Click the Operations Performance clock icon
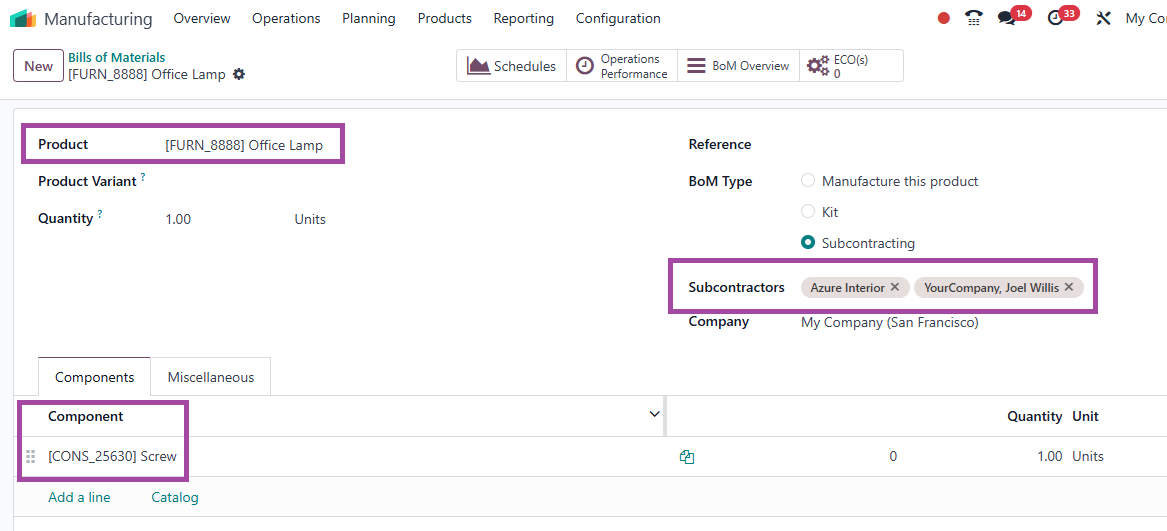The image size is (1167, 531). 586,66
